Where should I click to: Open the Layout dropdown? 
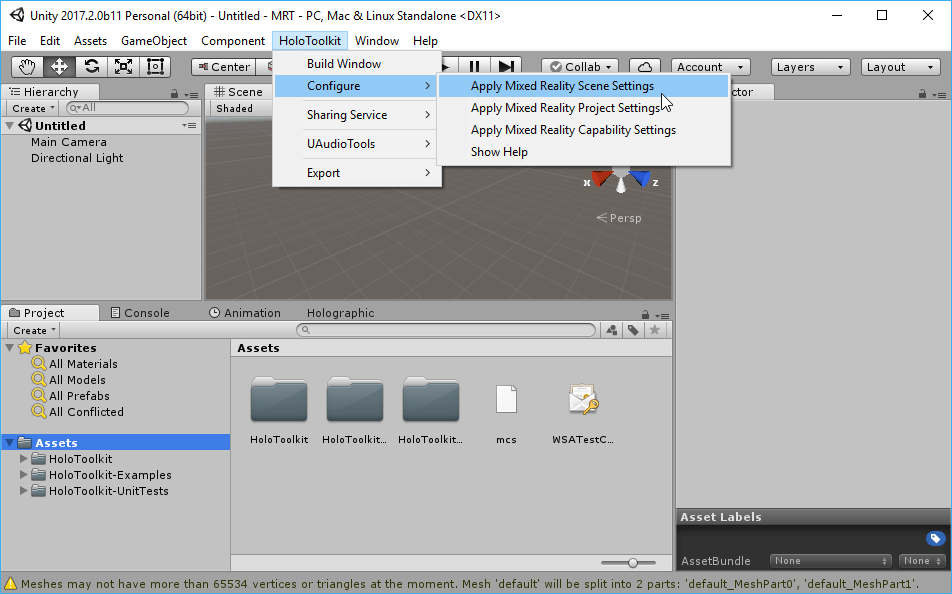pos(899,66)
